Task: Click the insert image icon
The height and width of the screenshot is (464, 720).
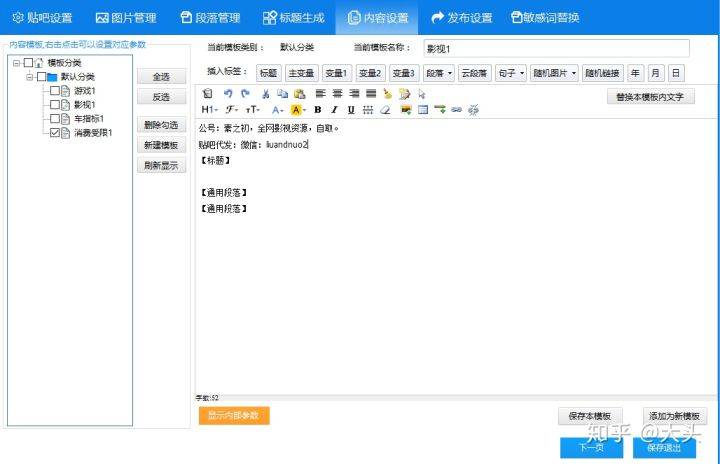Action: [406, 110]
